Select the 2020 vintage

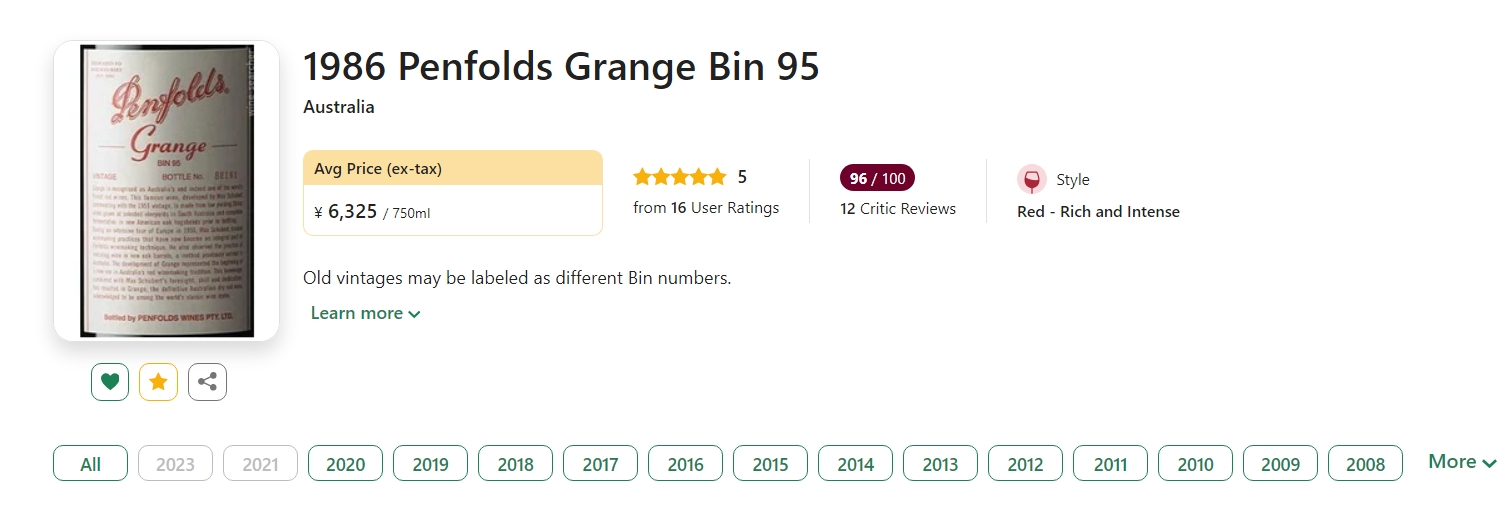[346, 464]
